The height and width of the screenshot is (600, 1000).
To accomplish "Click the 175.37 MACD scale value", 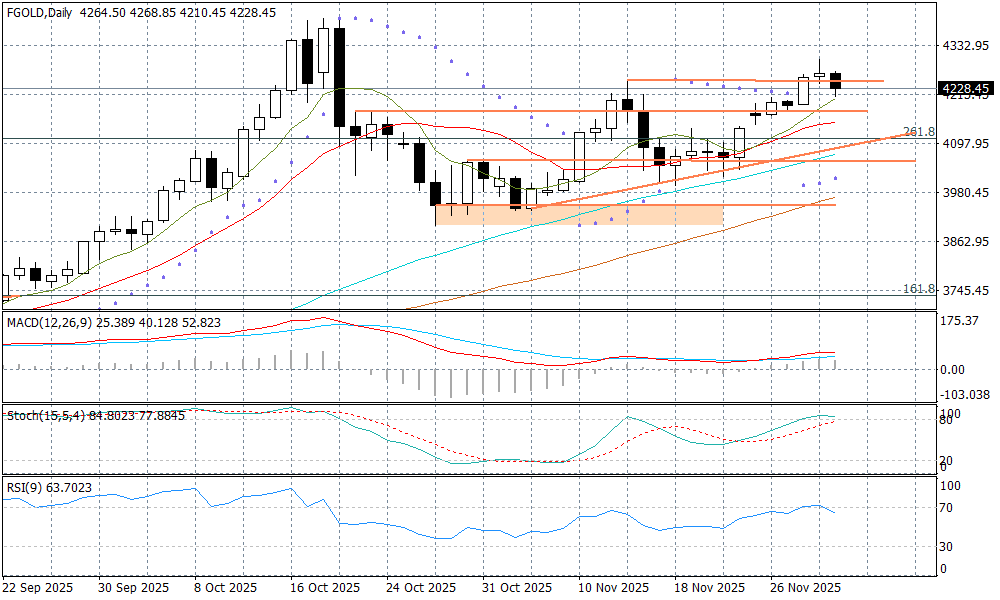I will tap(962, 320).
